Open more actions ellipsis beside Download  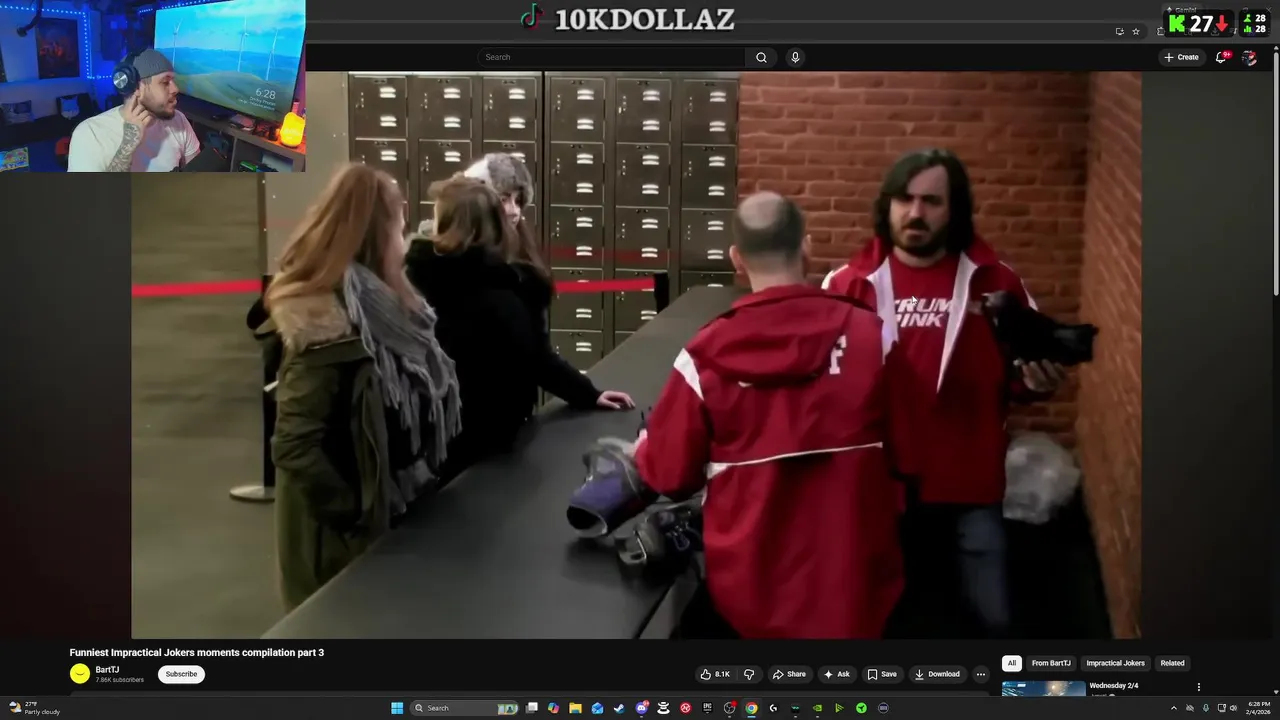click(980, 674)
